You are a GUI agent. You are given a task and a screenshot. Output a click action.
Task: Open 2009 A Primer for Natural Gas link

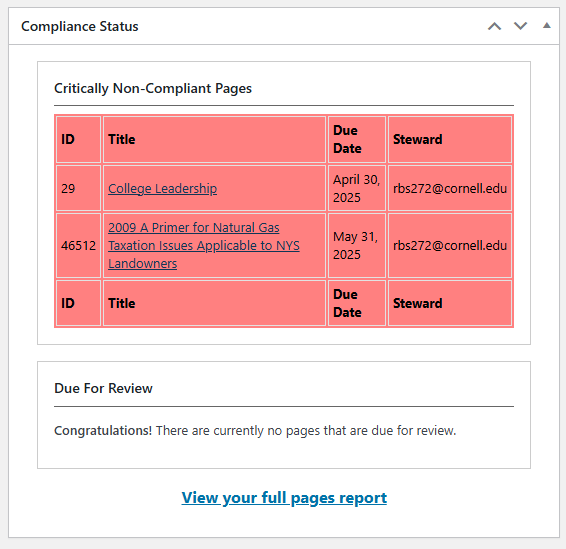pos(204,245)
